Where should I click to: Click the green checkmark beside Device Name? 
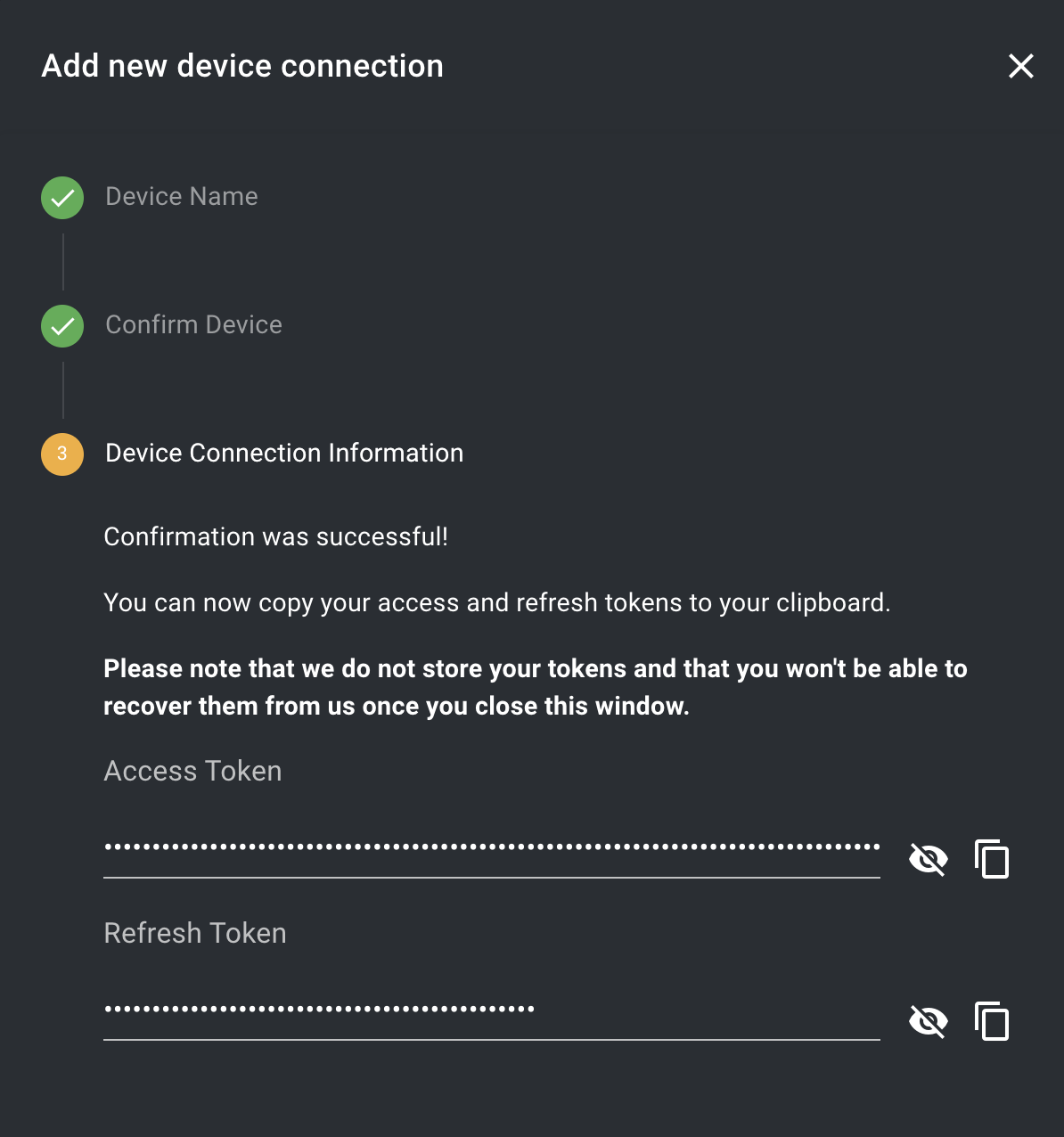[x=62, y=198]
